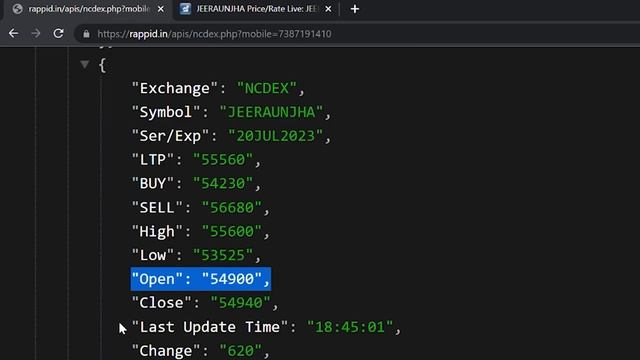Click the JEERAUNJHA tab favicon
The height and width of the screenshot is (360, 640).
pos(185,9)
